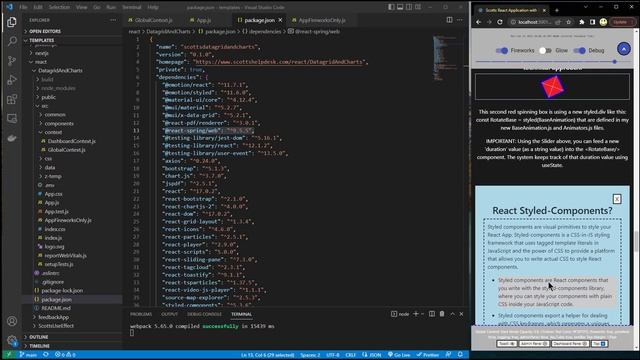Click the Explorer more actions ellipsis

click(x=113, y=20)
